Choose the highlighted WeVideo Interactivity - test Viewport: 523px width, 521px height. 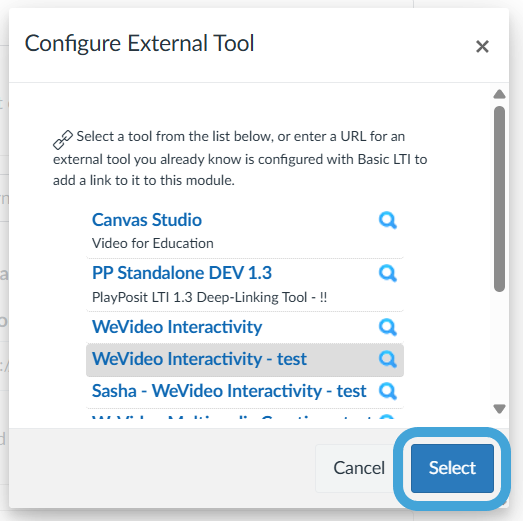click(x=199, y=359)
